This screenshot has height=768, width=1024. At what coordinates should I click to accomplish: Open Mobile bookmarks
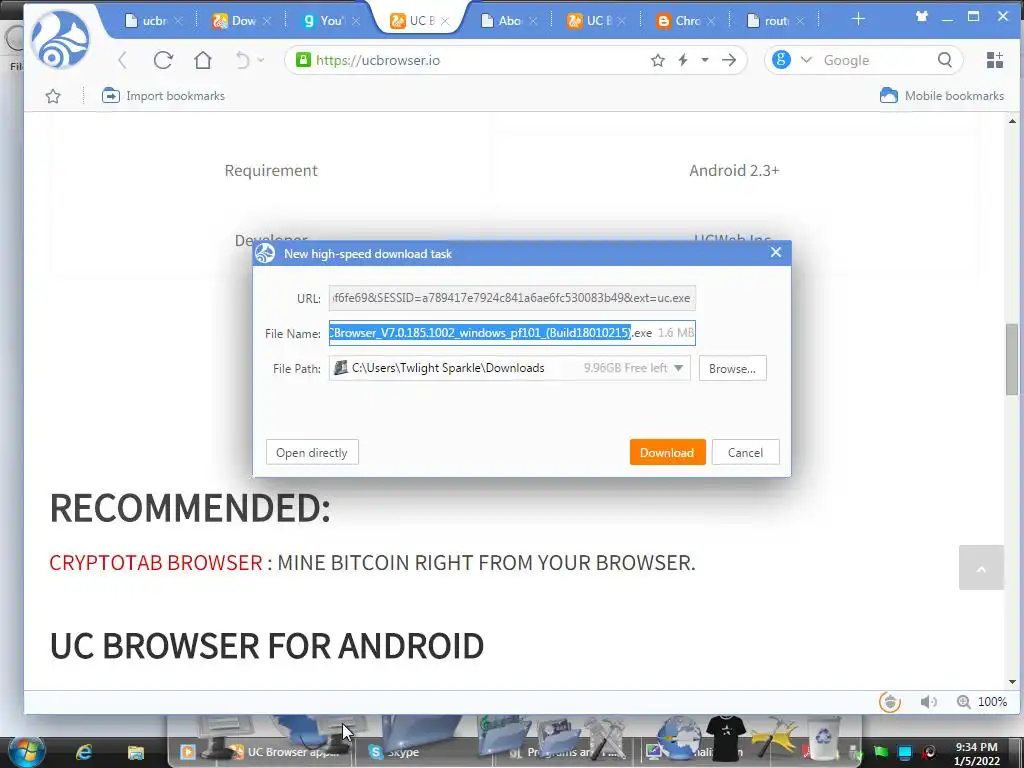(942, 96)
